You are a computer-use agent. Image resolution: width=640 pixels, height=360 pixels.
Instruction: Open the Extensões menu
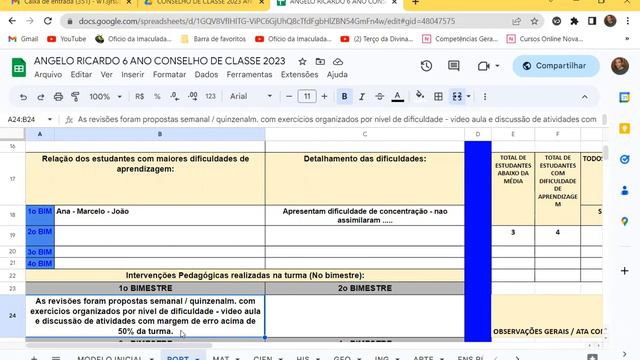coord(300,75)
